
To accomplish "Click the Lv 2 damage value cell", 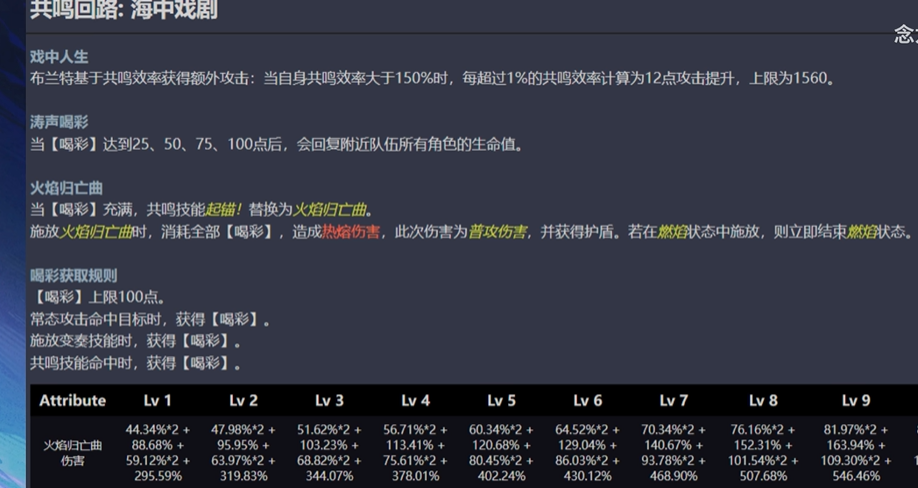I will [x=244, y=453].
